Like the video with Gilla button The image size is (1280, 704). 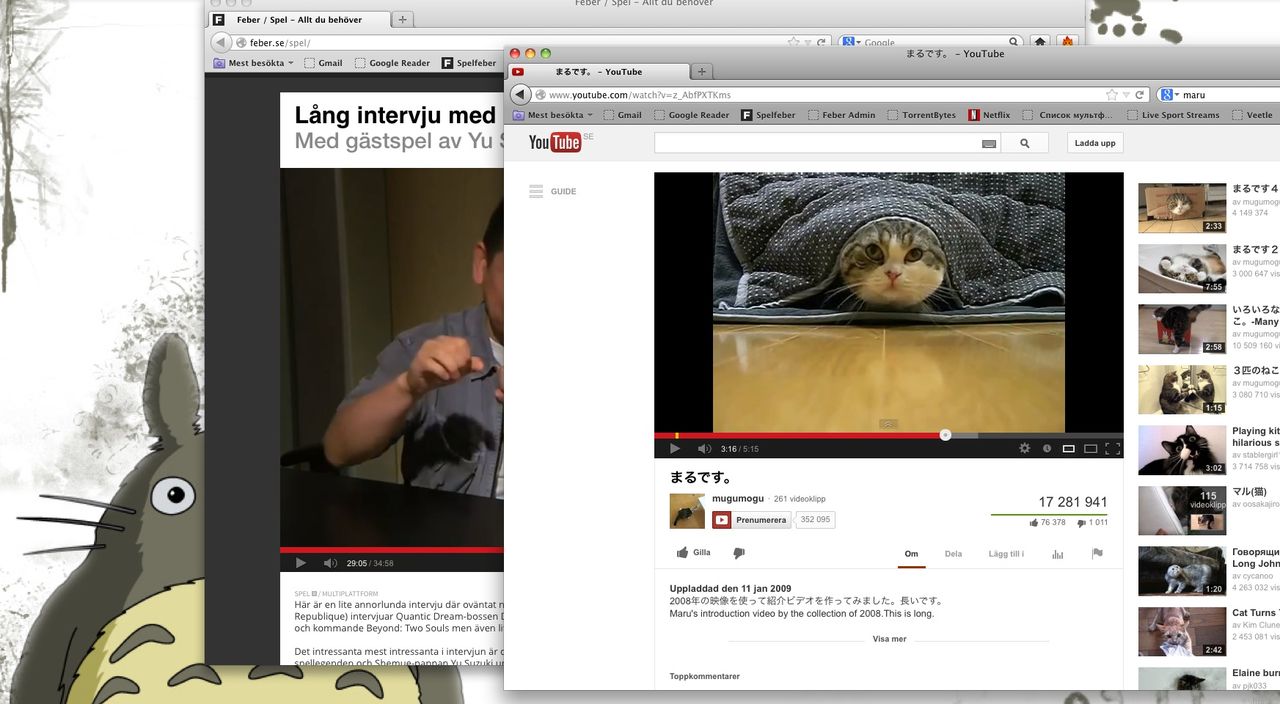(693, 553)
